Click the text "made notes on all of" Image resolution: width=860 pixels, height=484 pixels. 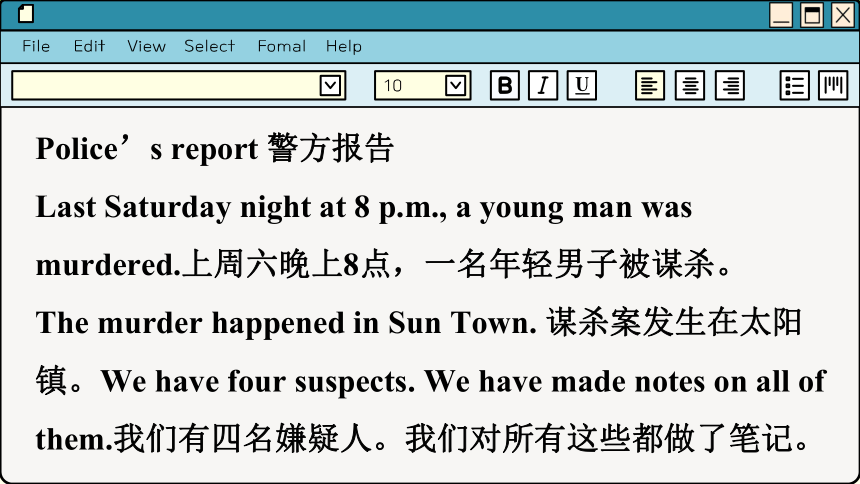point(688,381)
